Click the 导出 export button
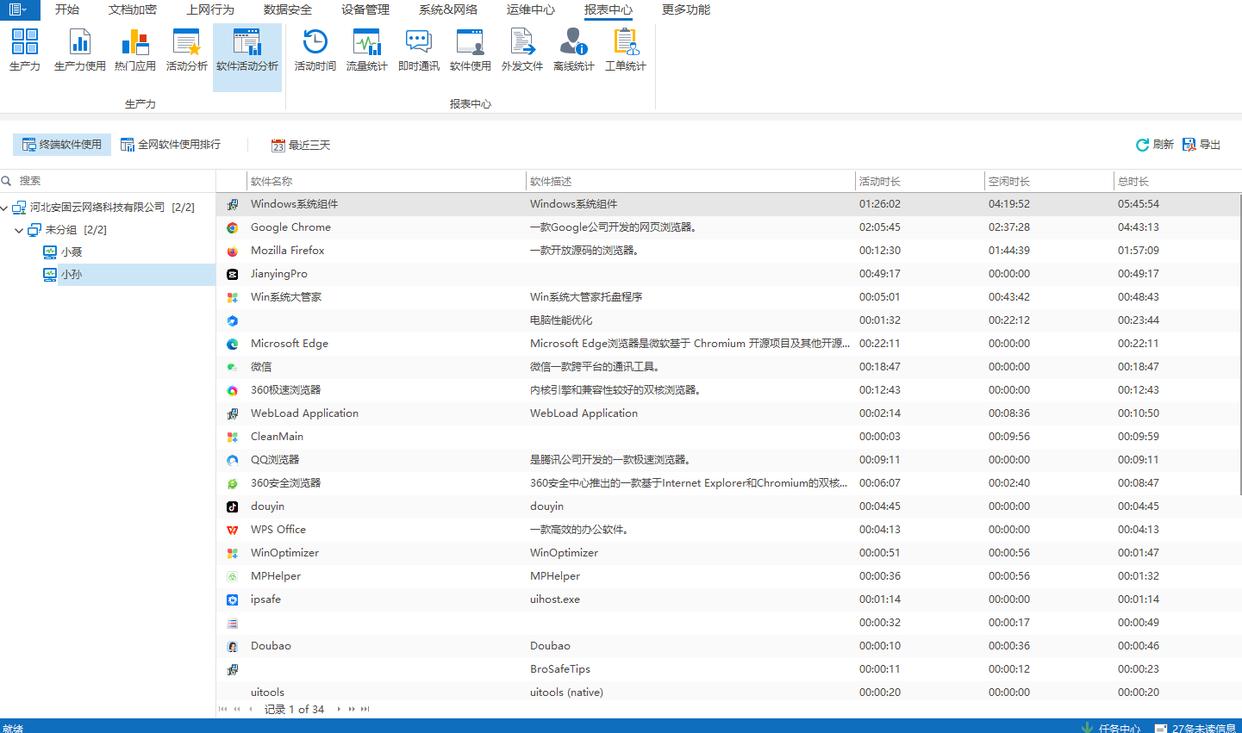1242x733 pixels. [x=1201, y=145]
